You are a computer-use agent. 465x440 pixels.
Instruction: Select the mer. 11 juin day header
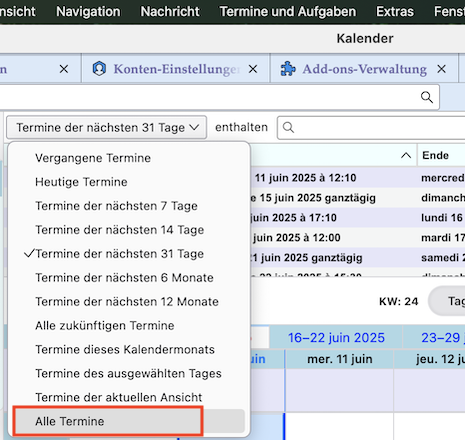pyautogui.click(x=340, y=359)
